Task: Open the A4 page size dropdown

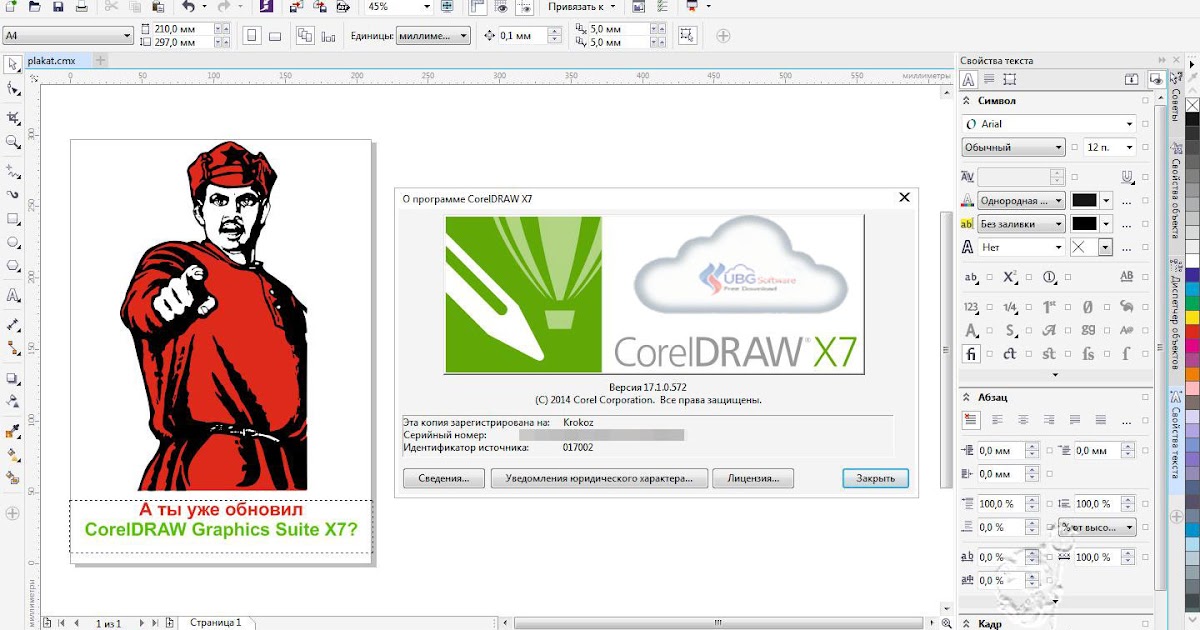Action: click(127, 36)
